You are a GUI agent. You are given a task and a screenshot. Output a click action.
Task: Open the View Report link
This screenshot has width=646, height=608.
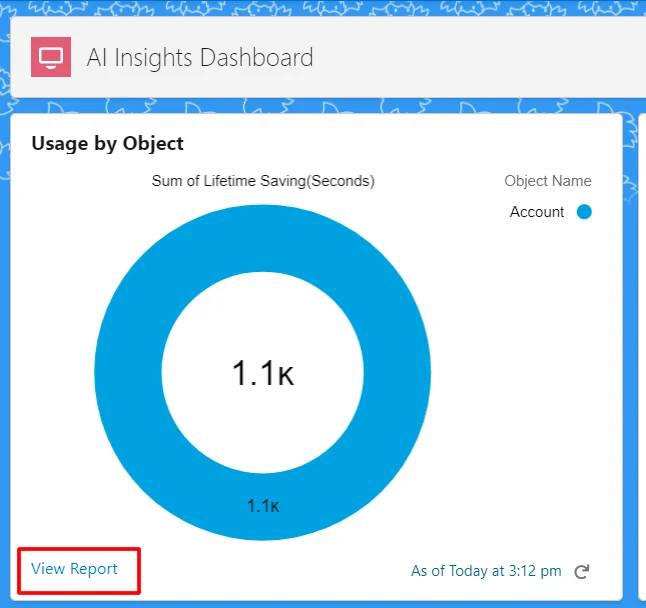[74, 569]
